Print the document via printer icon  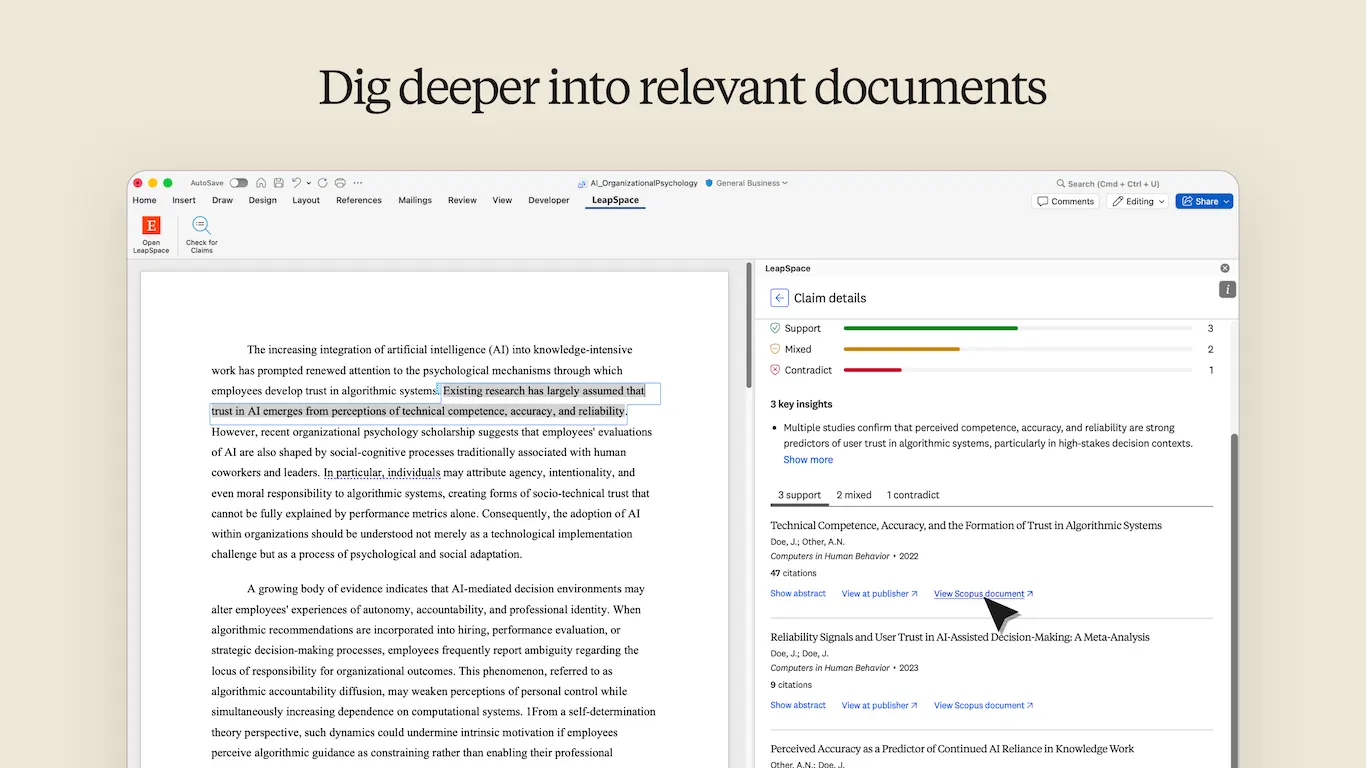340,183
